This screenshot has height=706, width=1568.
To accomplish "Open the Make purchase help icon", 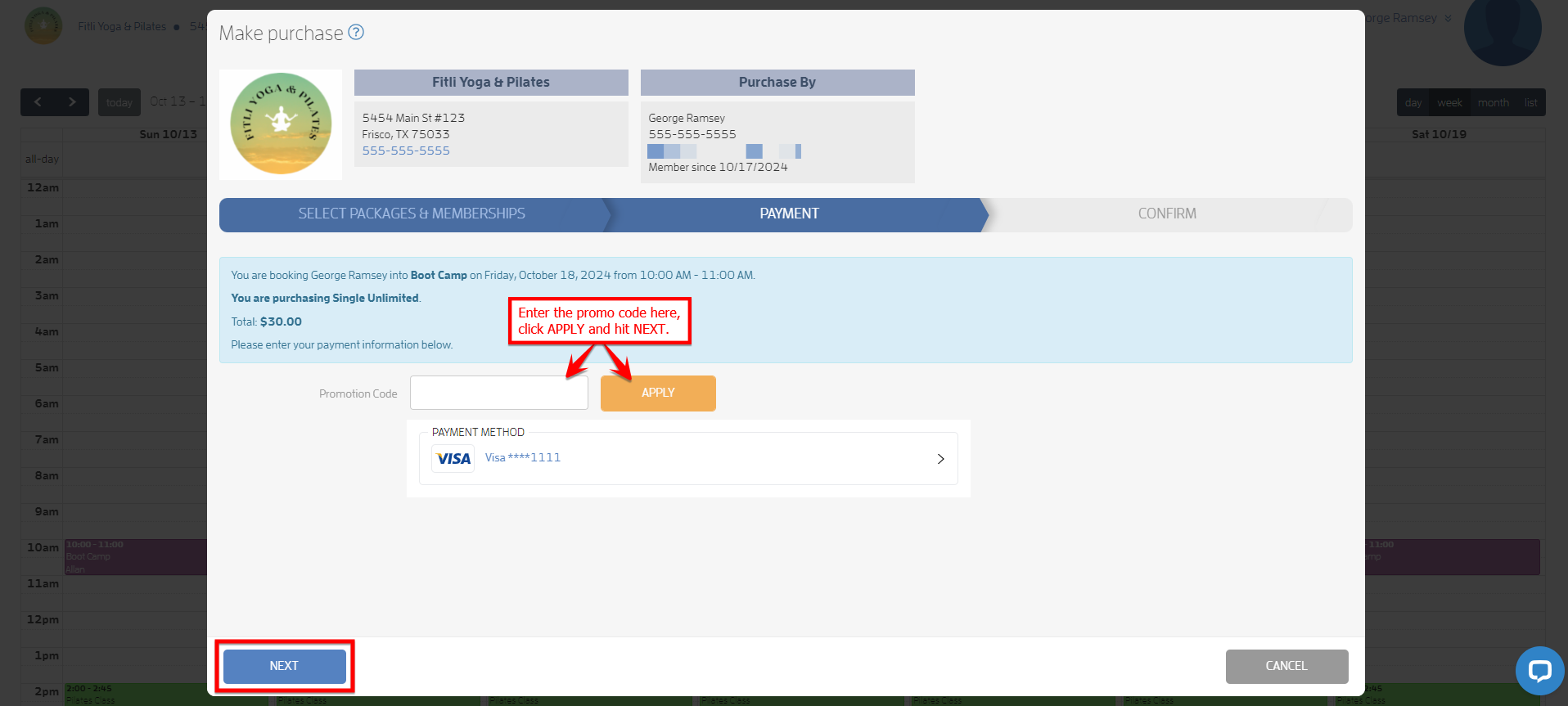I will pos(356,32).
